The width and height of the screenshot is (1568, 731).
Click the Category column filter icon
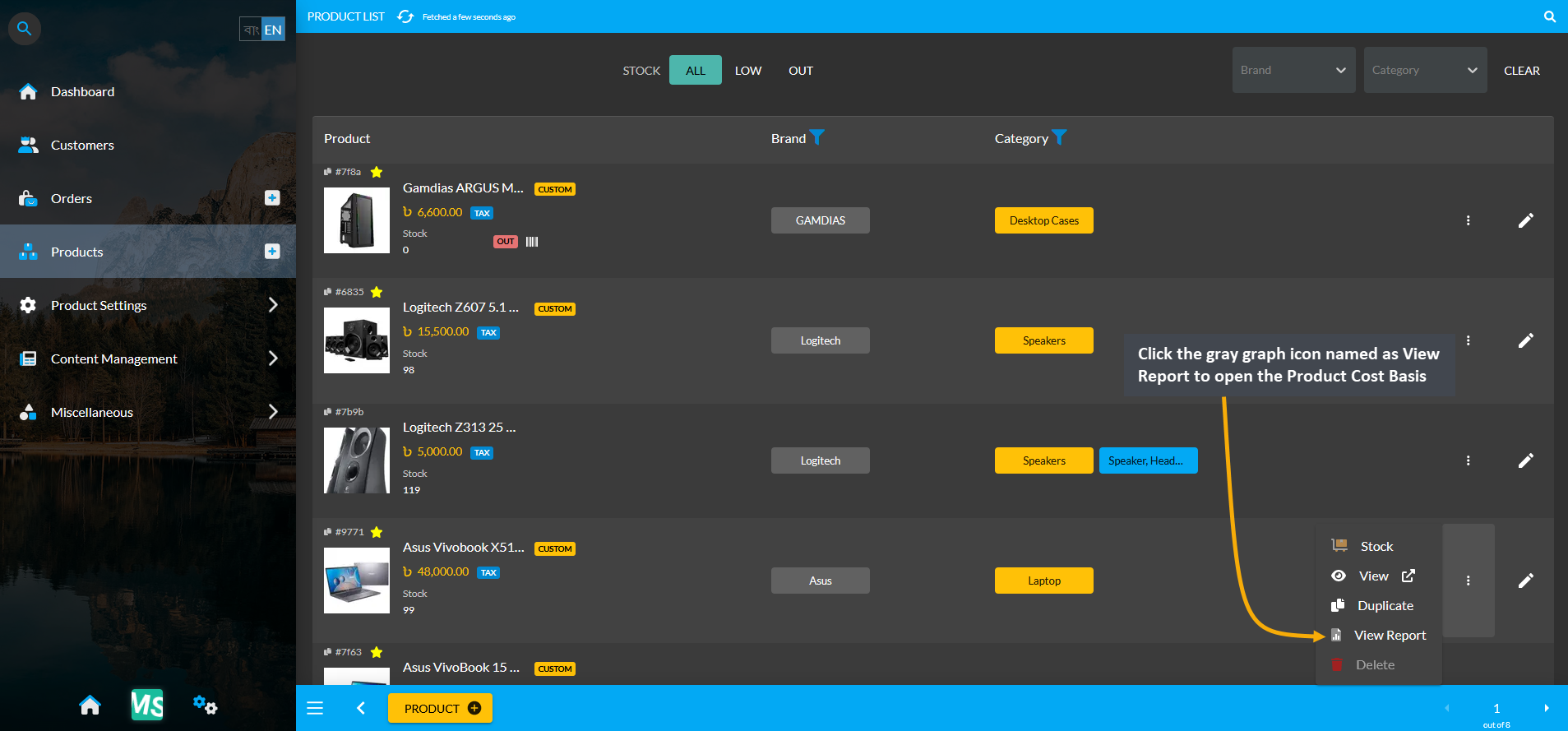tap(1059, 137)
